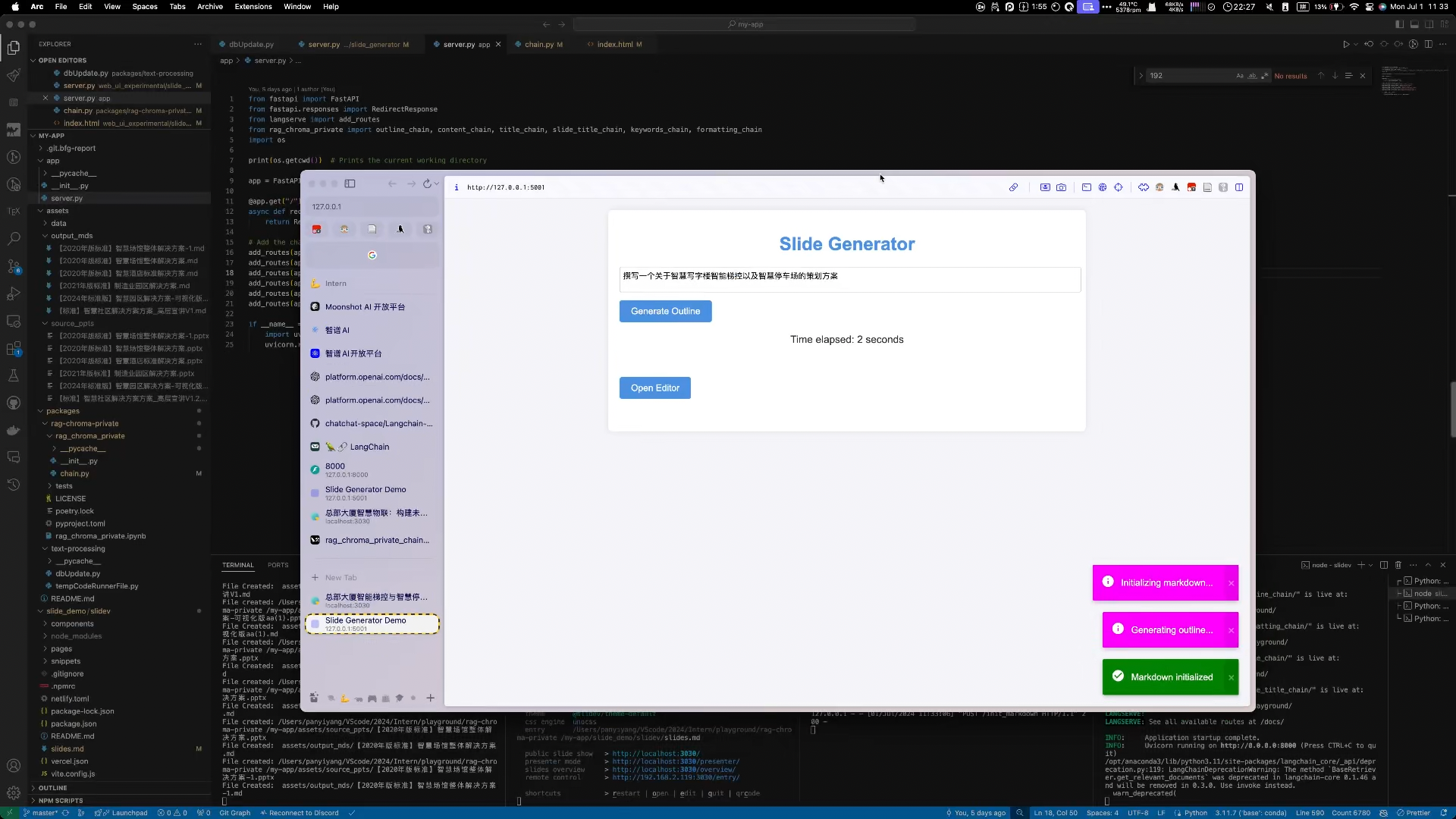Toggle the Arc browser sidebar icon
The image size is (1456, 819).
(350, 184)
